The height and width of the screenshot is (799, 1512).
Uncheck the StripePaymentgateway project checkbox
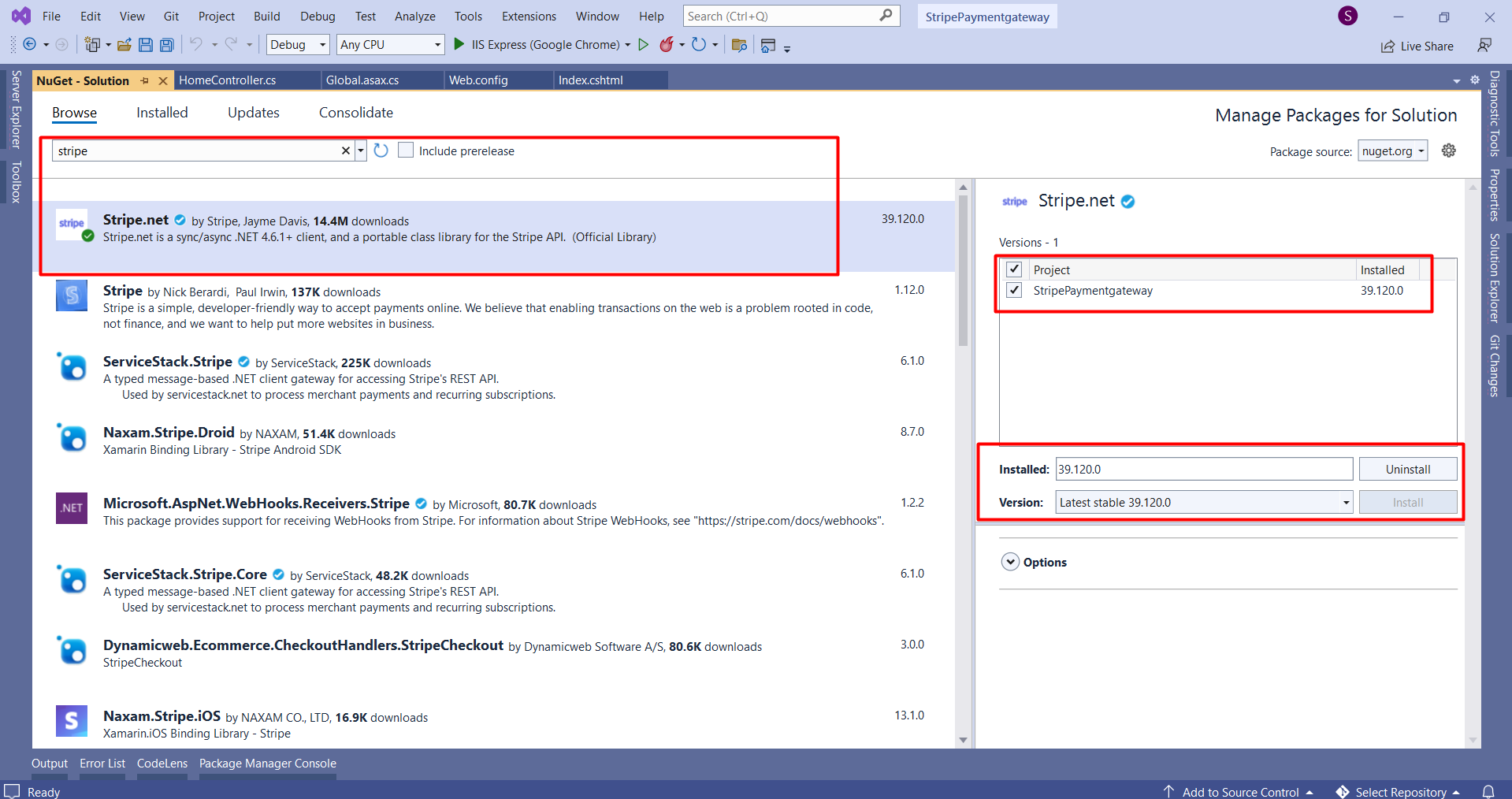click(1014, 290)
